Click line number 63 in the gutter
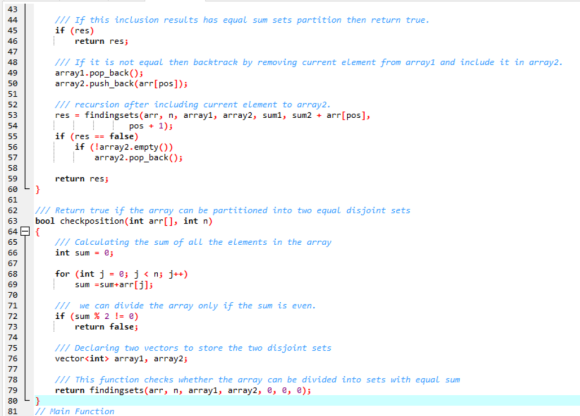The image size is (580, 416). click(13, 221)
